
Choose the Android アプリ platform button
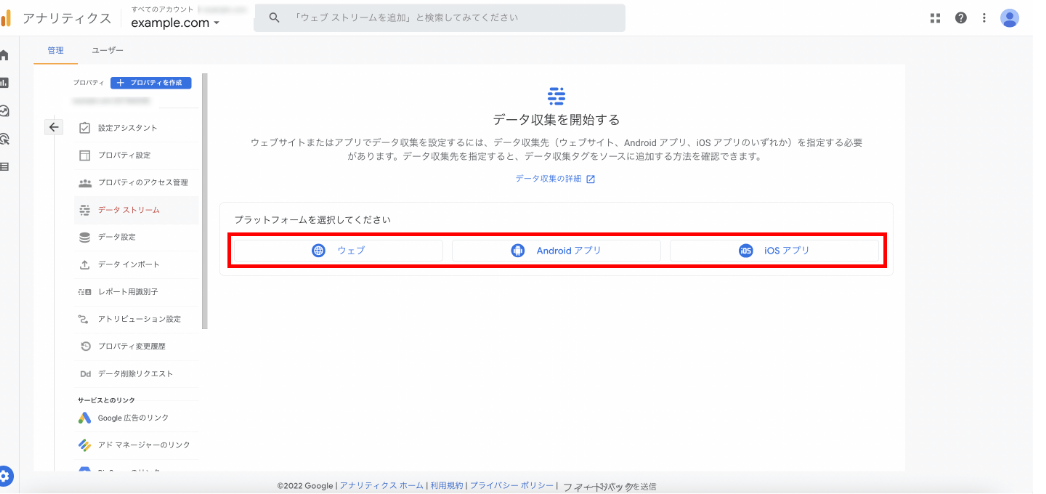click(x=556, y=251)
